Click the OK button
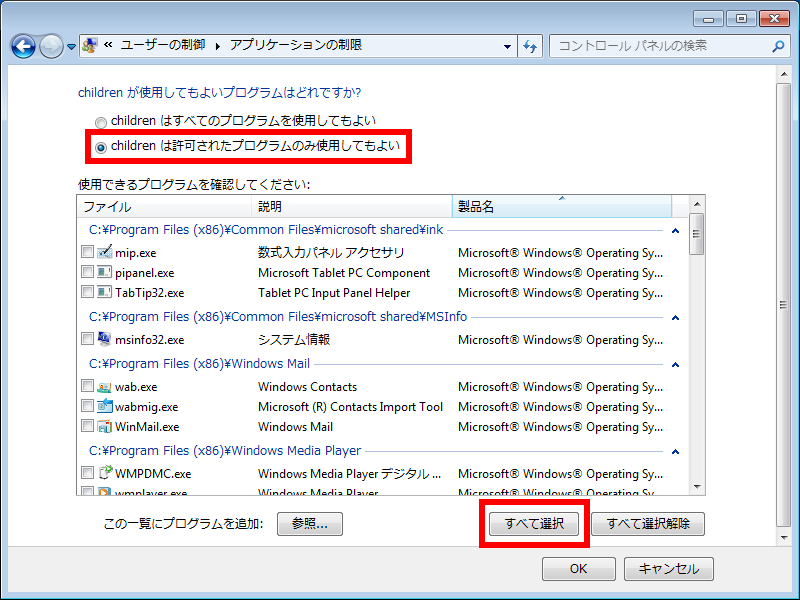Viewport: 800px width, 600px height. pyautogui.click(x=579, y=569)
